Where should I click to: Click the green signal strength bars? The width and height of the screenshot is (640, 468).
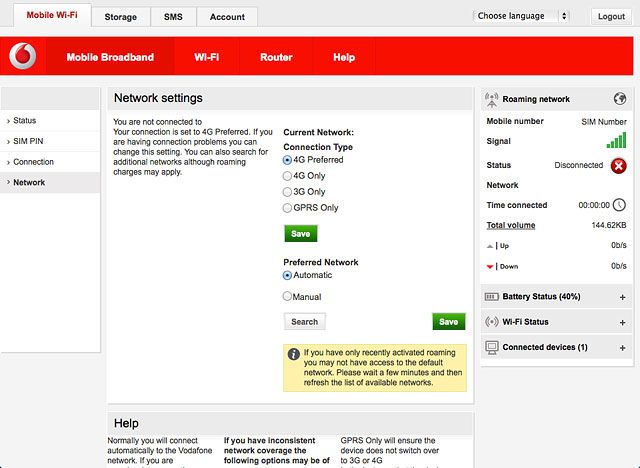coord(616,140)
